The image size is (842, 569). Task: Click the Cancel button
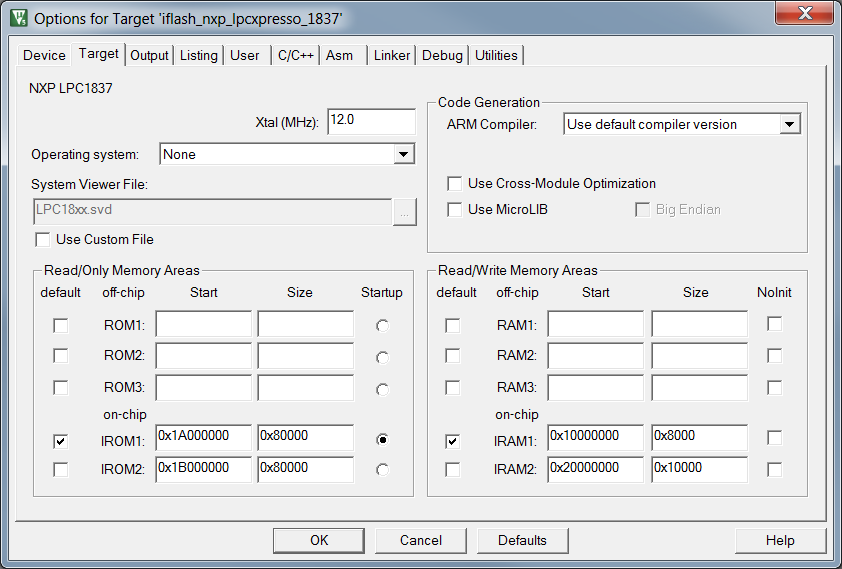pyautogui.click(x=420, y=541)
